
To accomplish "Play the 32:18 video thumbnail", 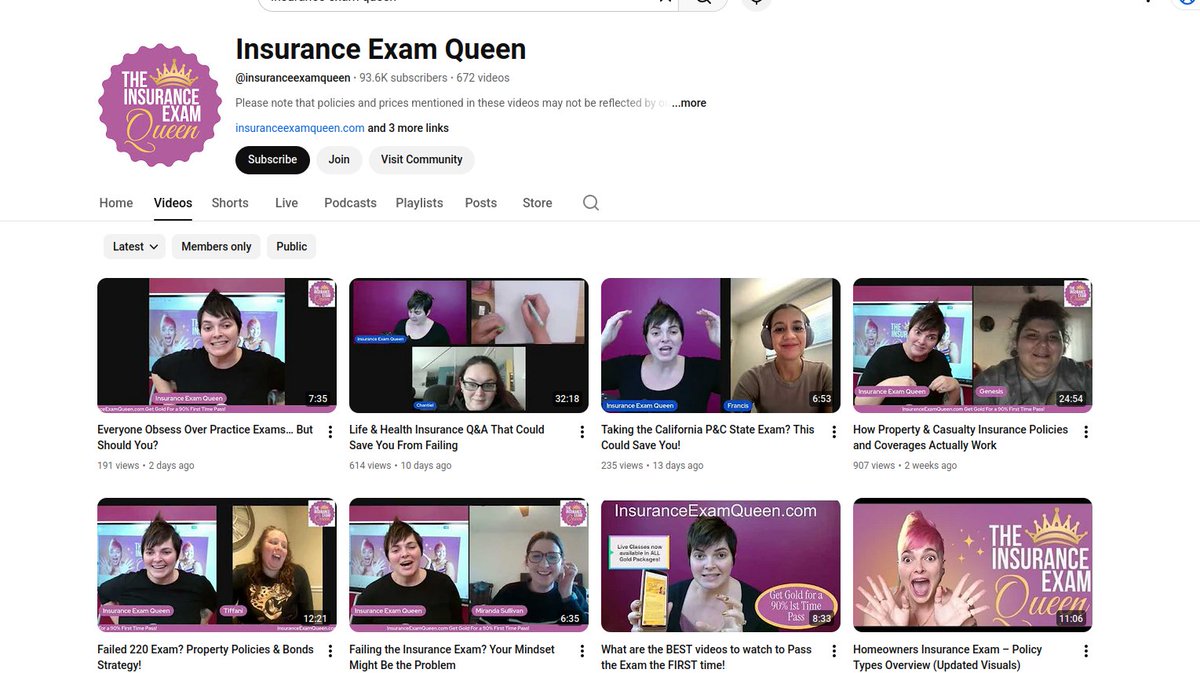I will click(x=469, y=345).
